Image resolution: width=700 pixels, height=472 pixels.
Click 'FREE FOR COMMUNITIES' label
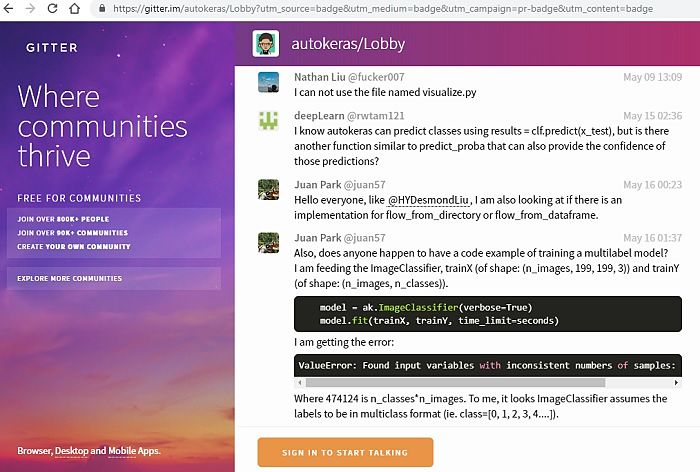[79, 198]
